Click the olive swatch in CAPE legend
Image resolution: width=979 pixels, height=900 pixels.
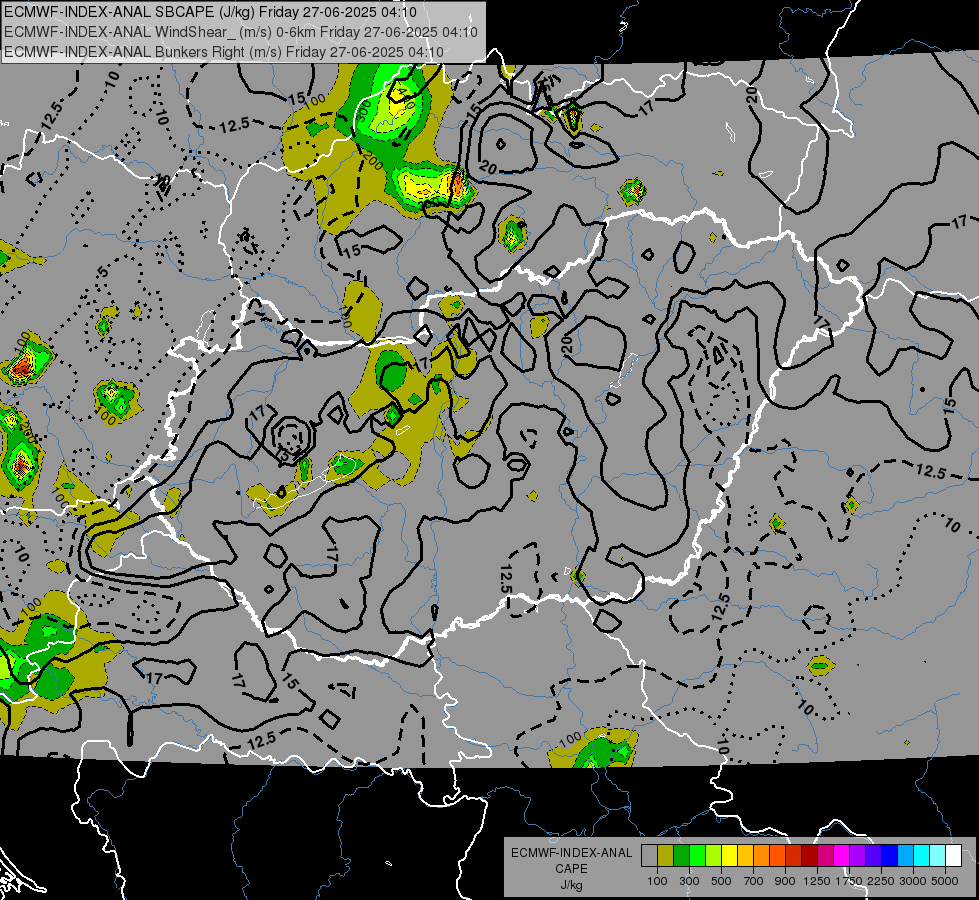665,856
